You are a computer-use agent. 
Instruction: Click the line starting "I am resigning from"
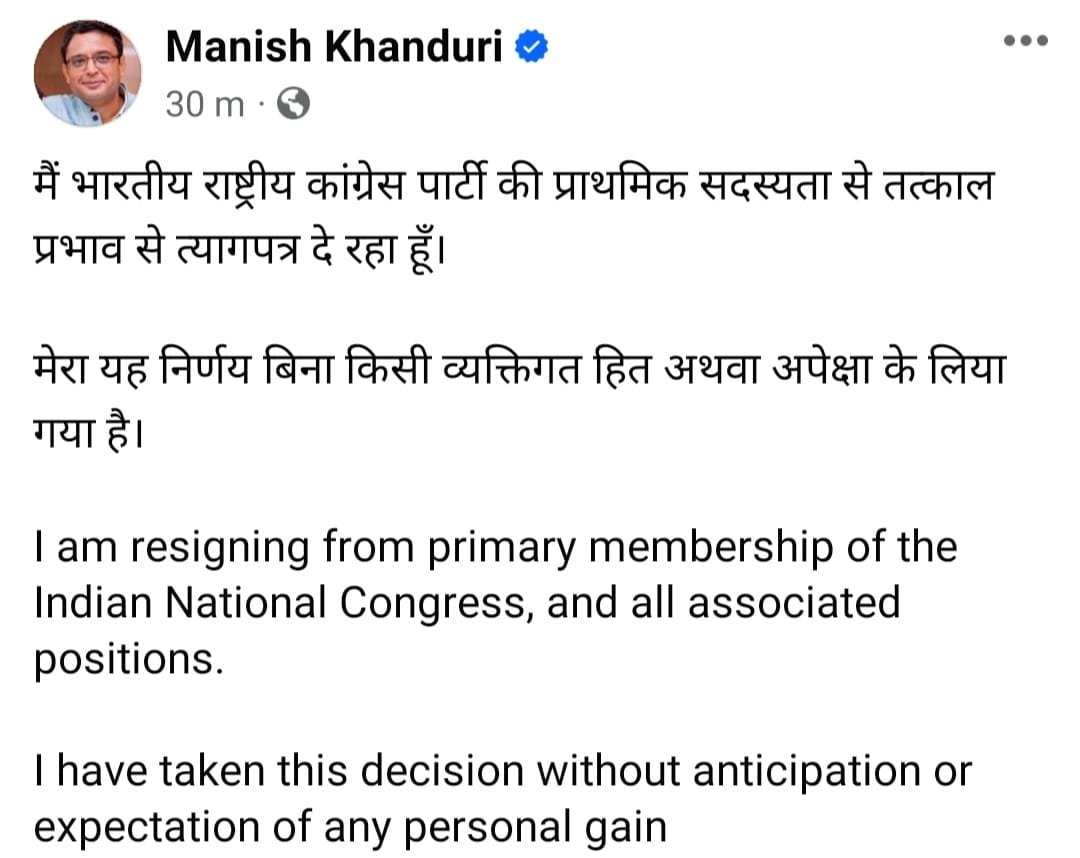[x=495, y=547]
